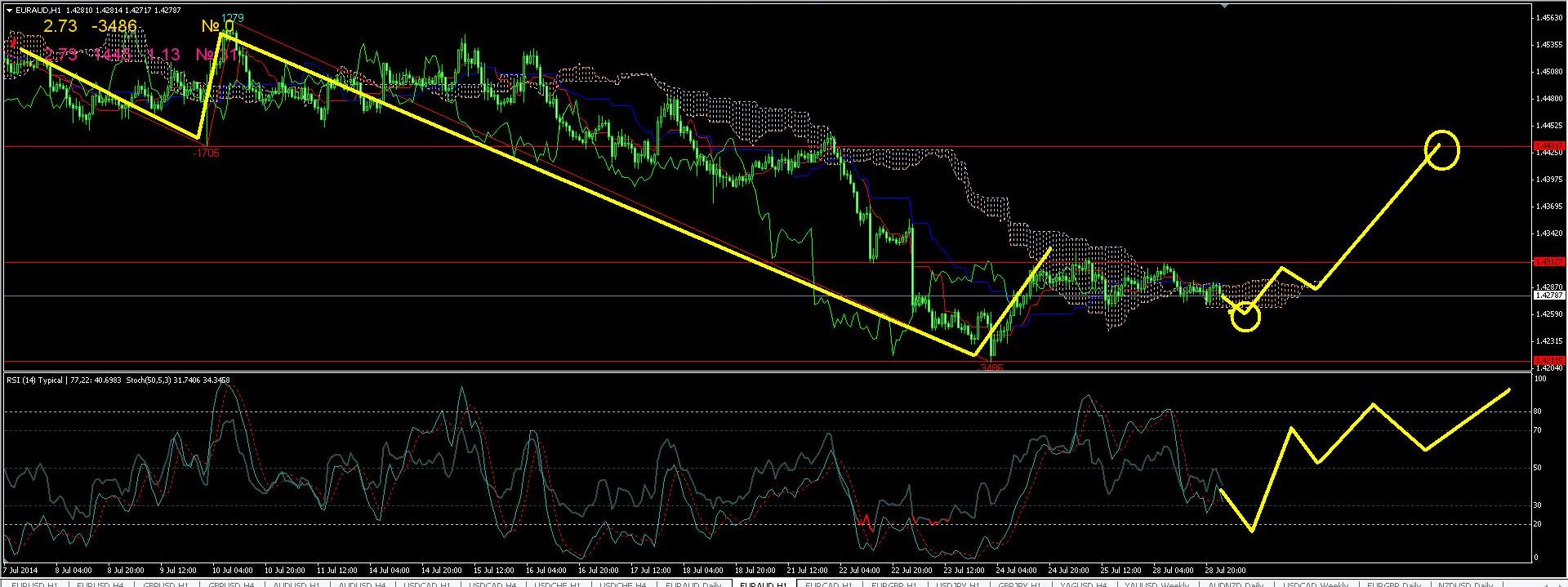Select the USDJPY H1 chart tab
The image size is (1568, 587).
957,583
